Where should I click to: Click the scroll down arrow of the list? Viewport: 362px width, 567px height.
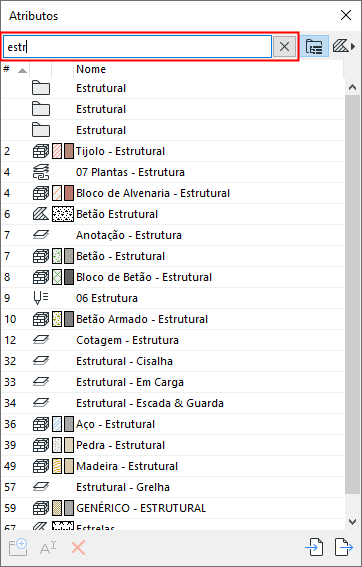pyautogui.click(x=352, y=521)
